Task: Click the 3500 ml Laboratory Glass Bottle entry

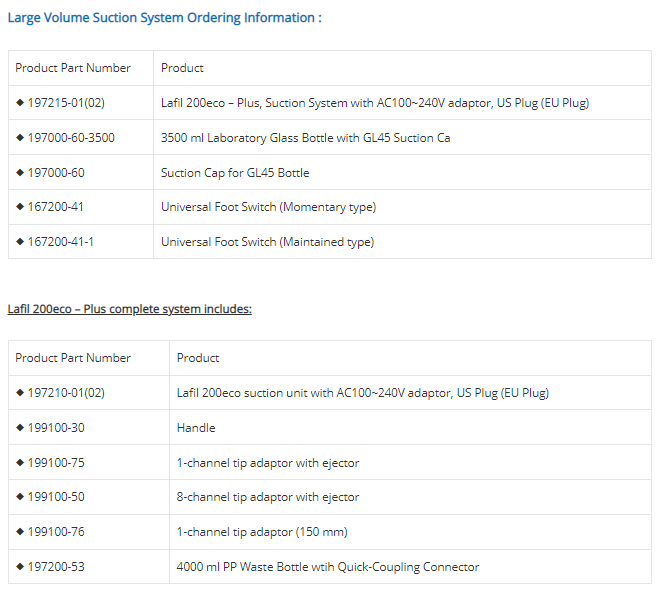Action: [305, 138]
